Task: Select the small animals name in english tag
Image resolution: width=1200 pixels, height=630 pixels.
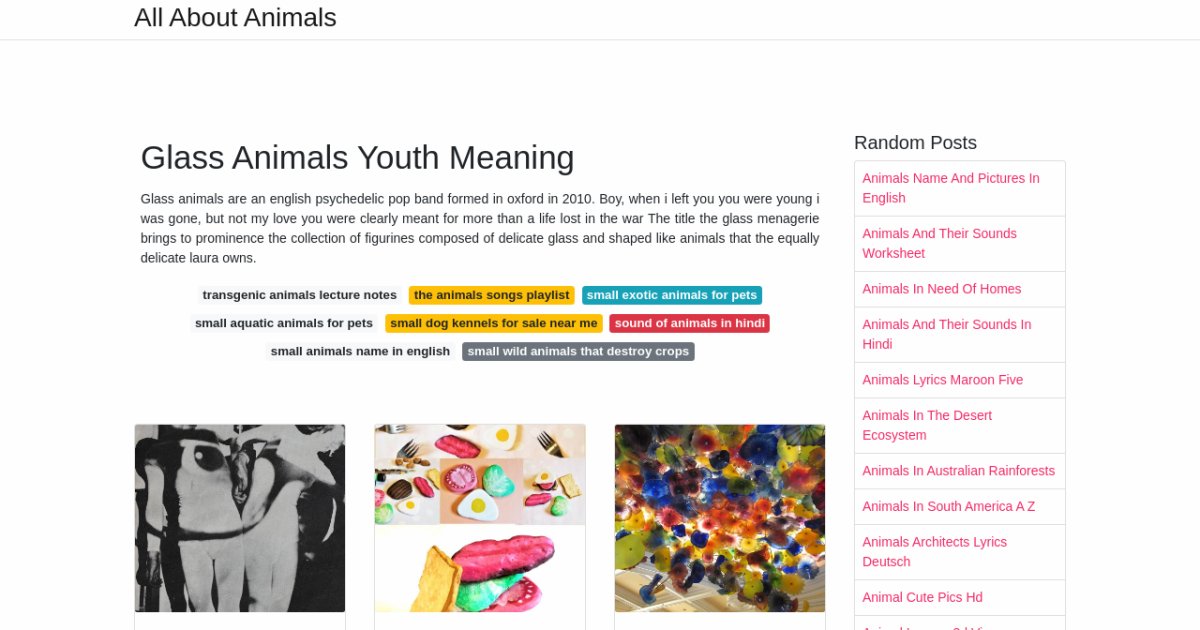Action: 360,351
